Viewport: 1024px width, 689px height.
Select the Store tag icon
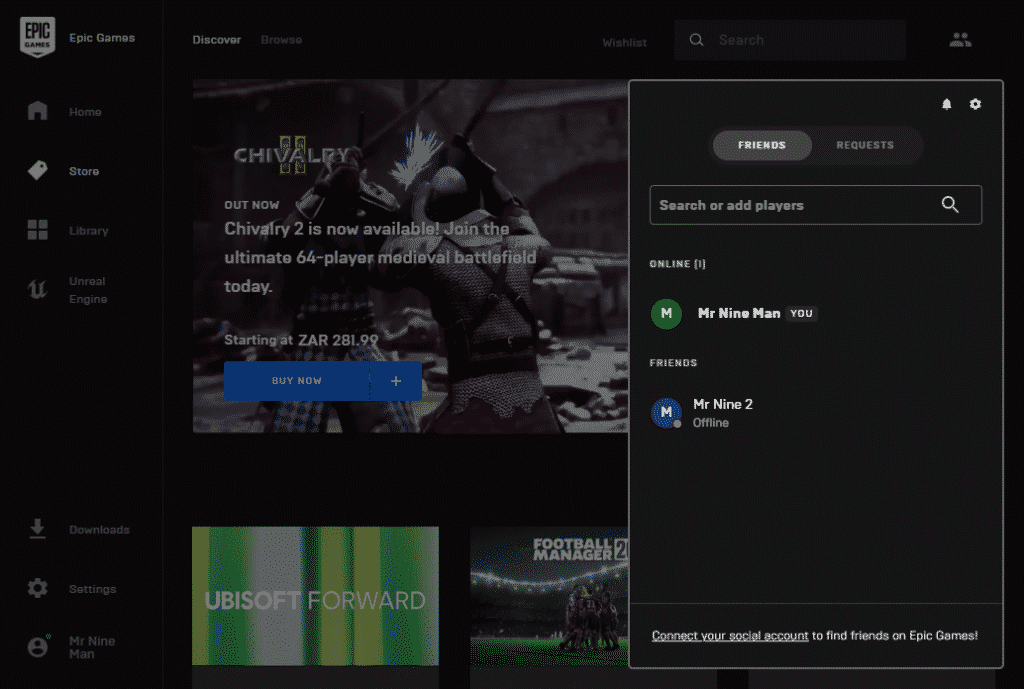coord(37,170)
